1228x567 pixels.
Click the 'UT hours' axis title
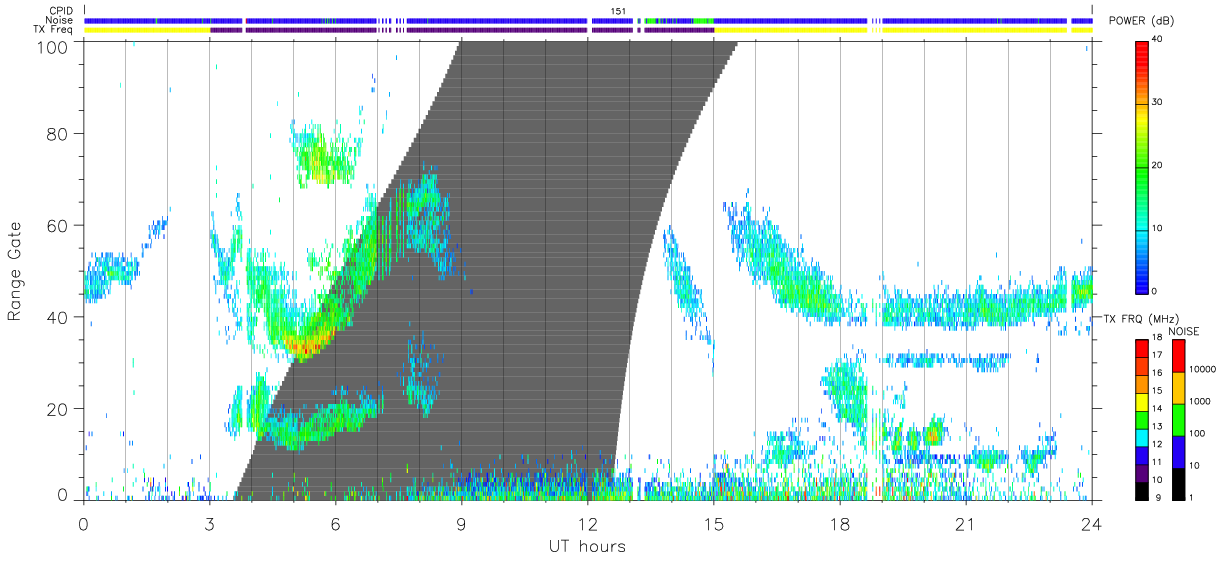587,547
